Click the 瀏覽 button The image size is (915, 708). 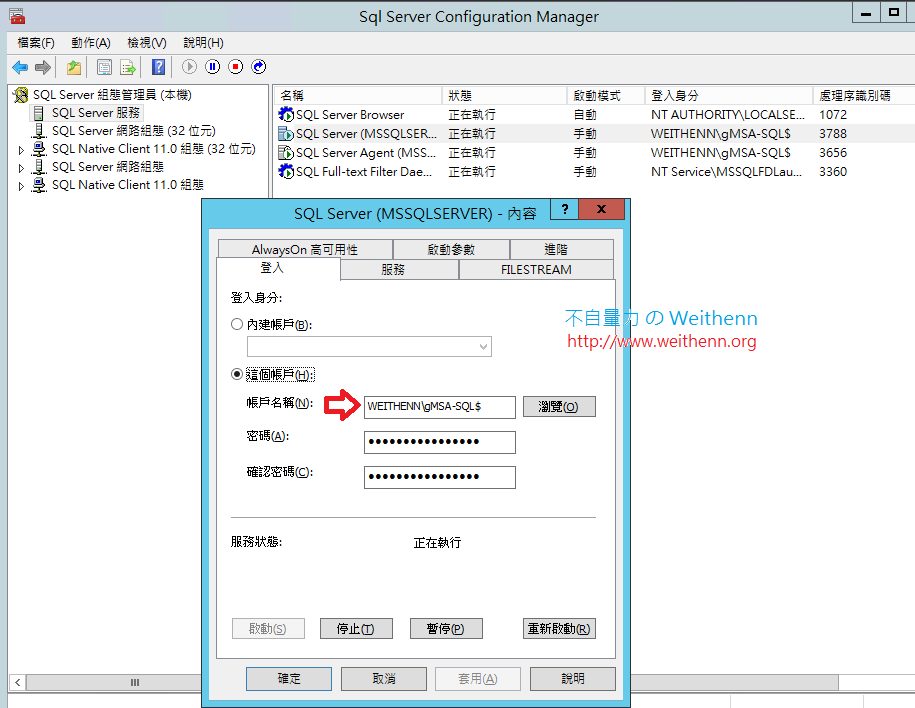point(559,407)
